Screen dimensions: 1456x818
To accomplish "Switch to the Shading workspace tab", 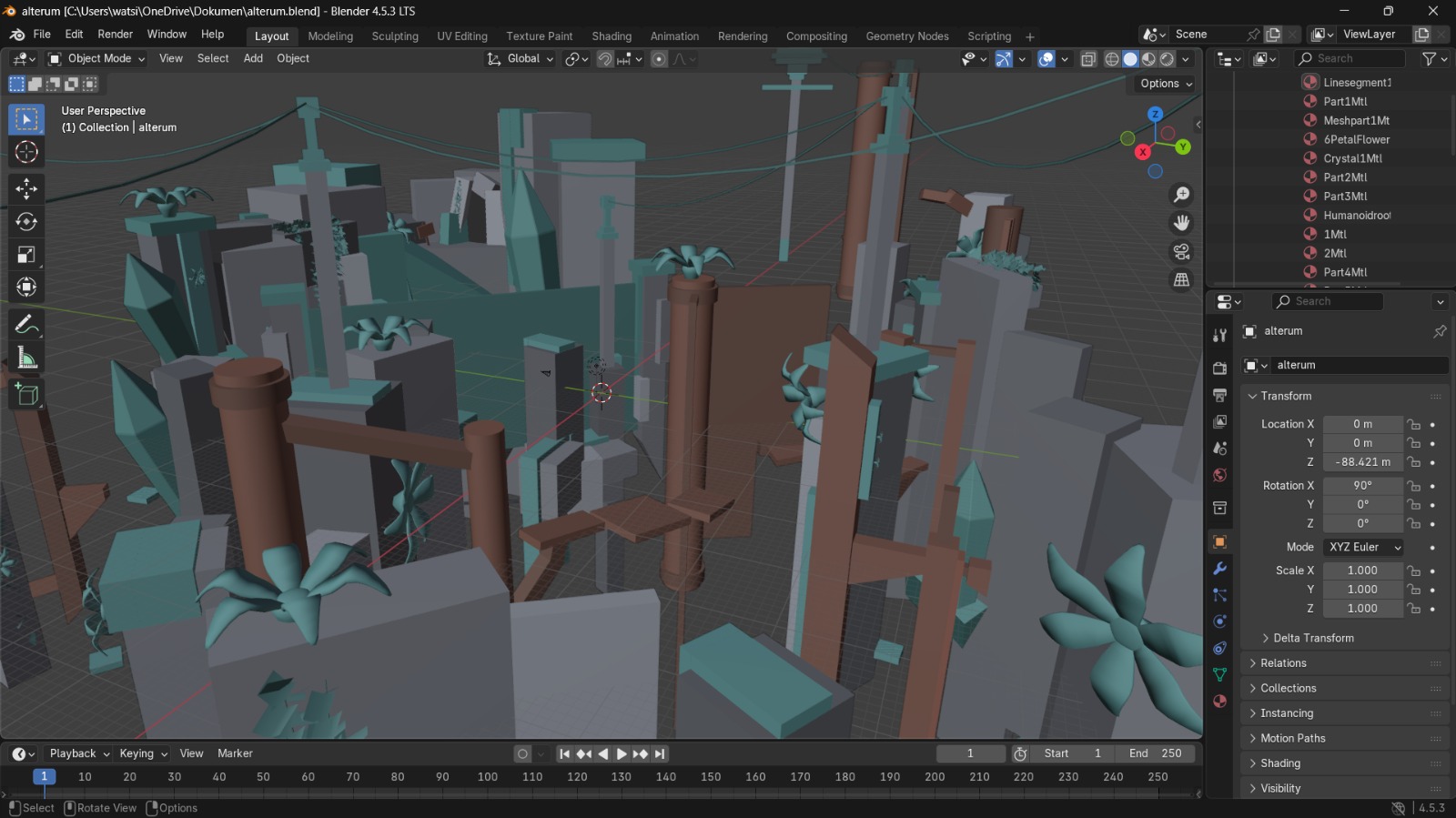I will [x=612, y=36].
